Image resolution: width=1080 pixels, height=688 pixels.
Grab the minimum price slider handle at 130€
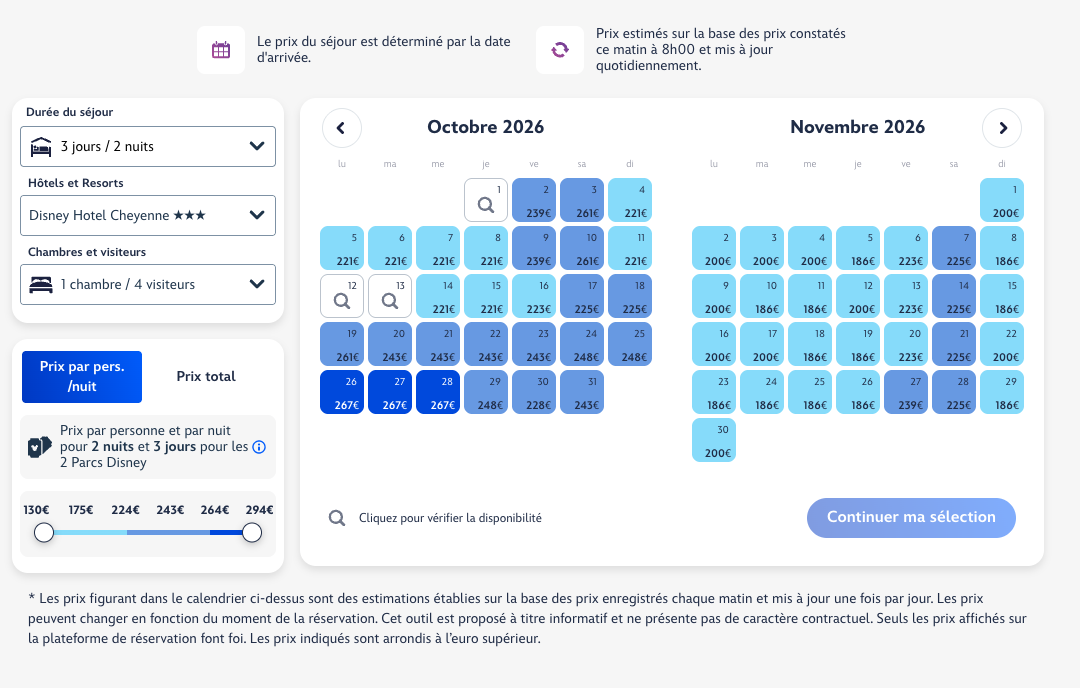[x=44, y=532]
